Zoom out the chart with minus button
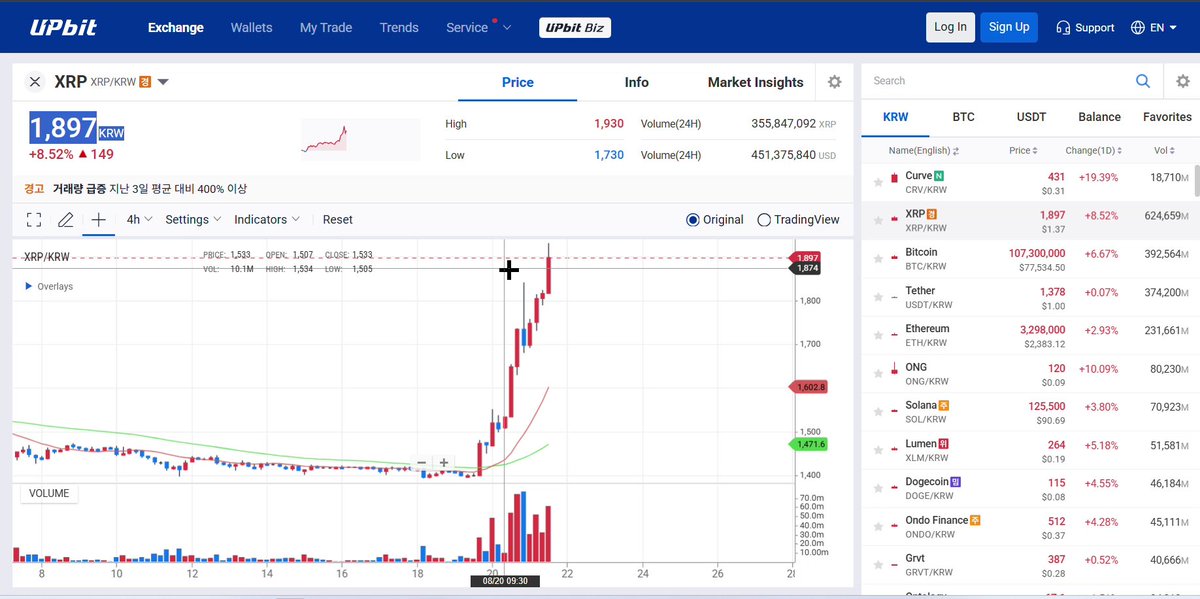 pyautogui.click(x=422, y=463)
